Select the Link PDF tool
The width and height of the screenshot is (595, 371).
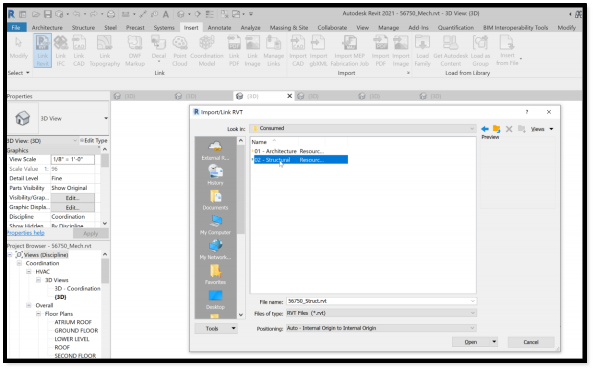[234, 51]
